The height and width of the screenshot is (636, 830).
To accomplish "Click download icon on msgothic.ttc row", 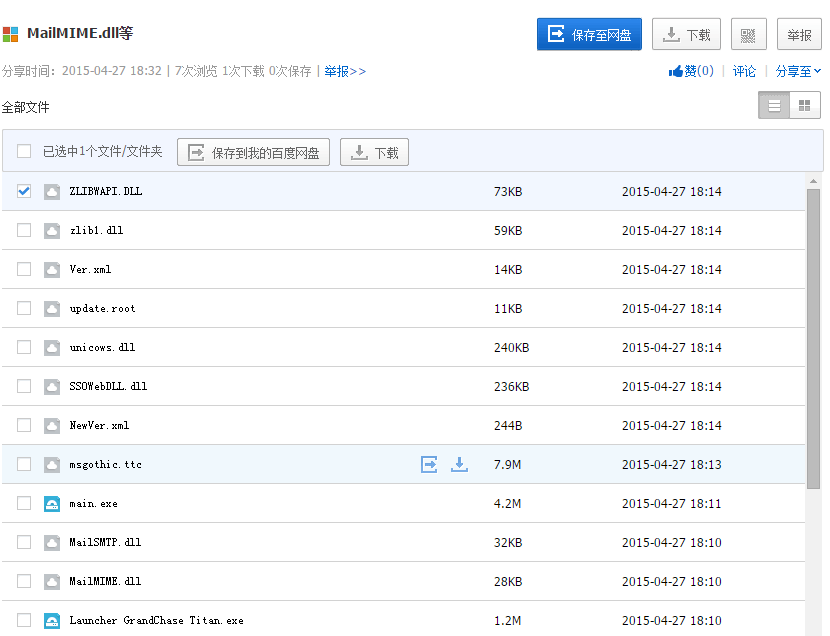I will 459,464.
